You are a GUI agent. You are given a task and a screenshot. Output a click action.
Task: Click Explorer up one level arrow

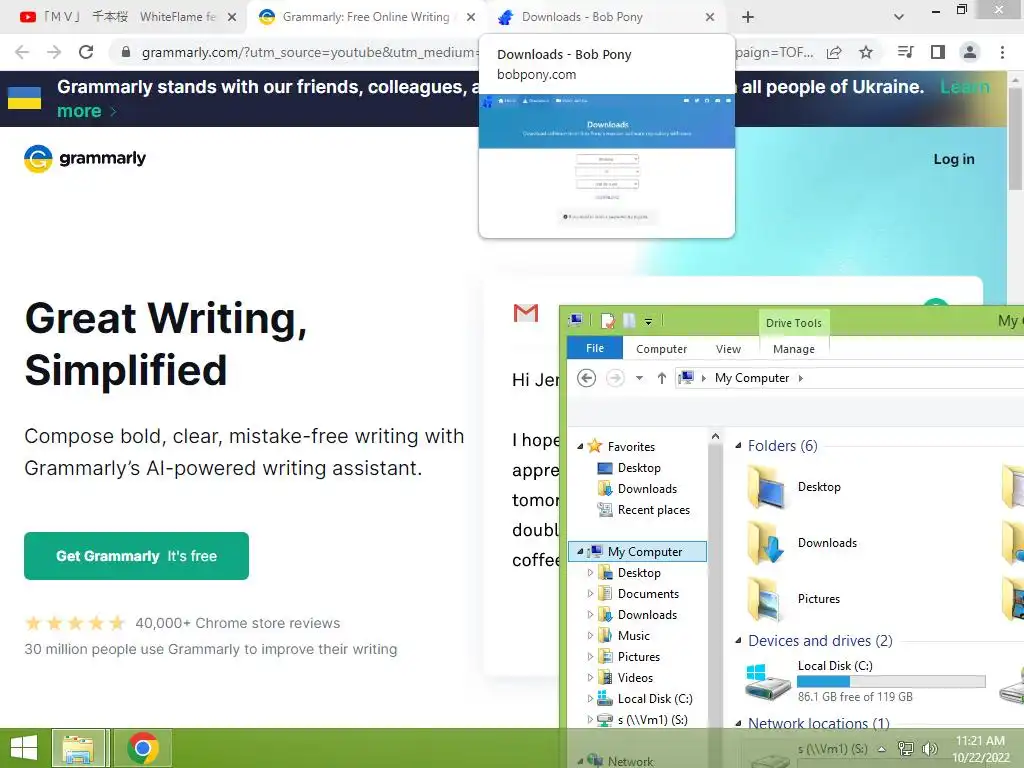[662, 378]
